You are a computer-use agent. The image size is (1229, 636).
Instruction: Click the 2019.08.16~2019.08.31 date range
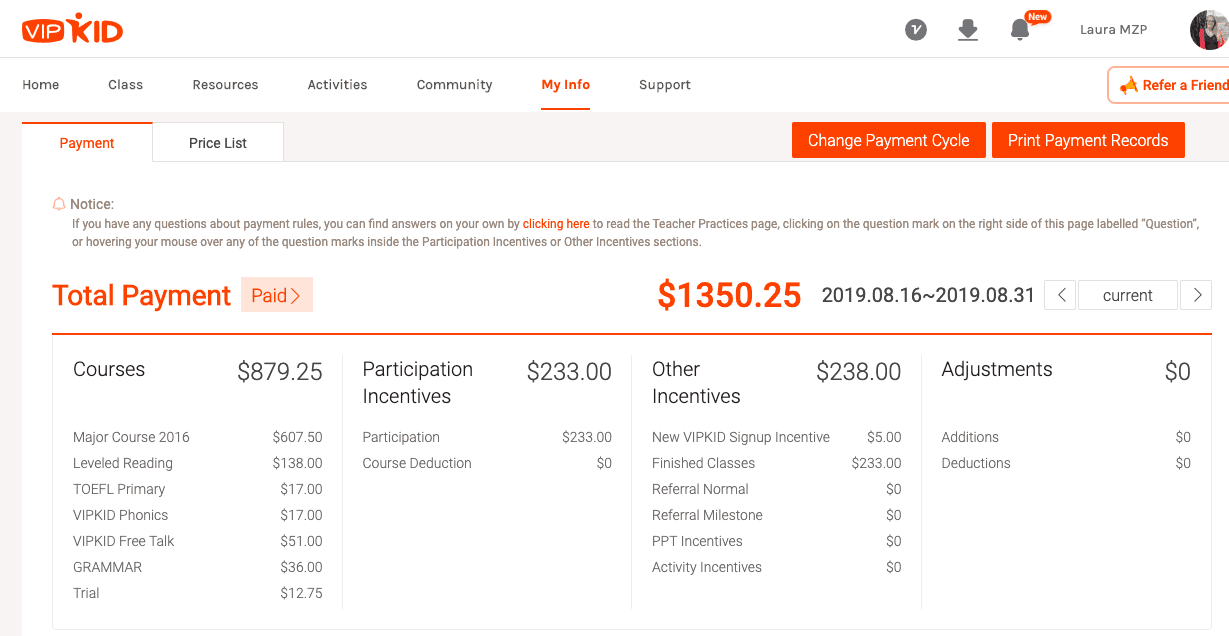coord(928,295)
